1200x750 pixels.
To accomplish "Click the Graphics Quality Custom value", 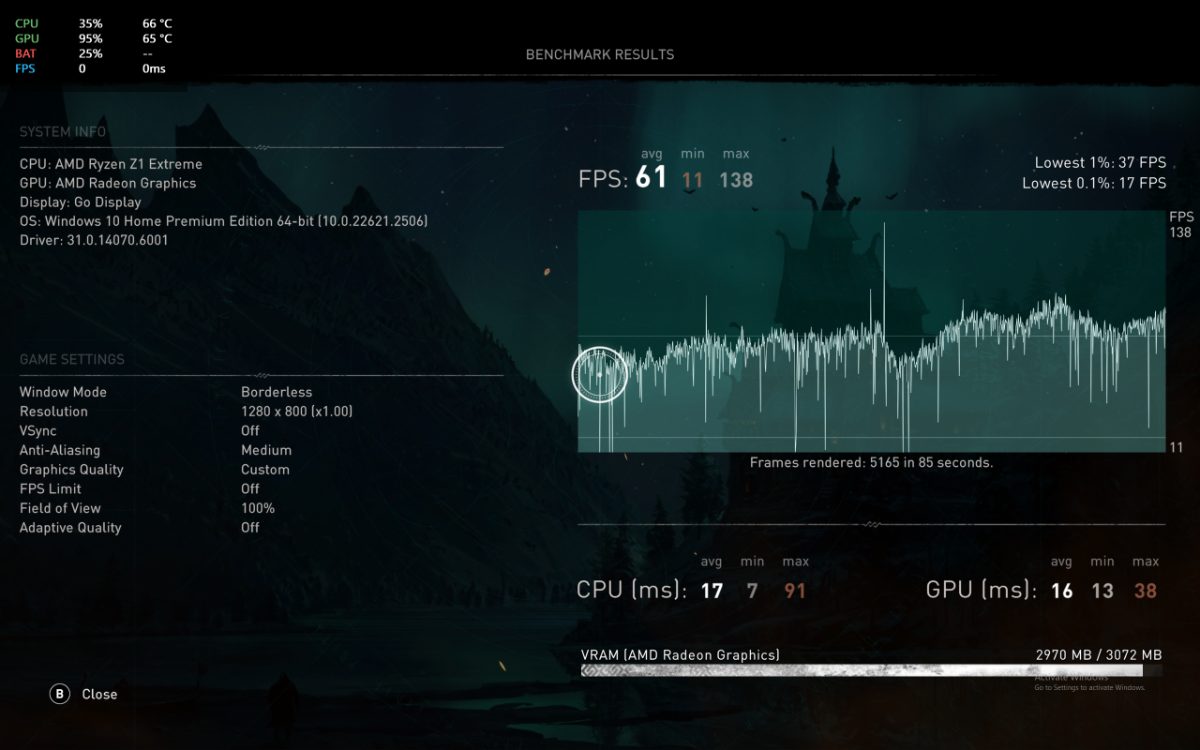I will click(265, 470).
